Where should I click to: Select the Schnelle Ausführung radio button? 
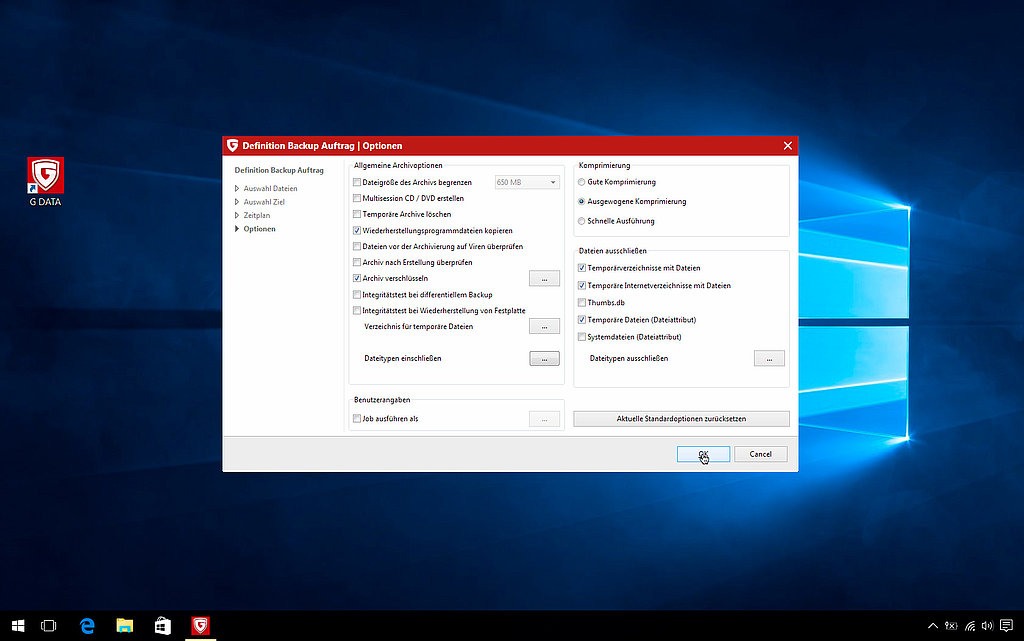pyautogui.click(x=581, y=221)
